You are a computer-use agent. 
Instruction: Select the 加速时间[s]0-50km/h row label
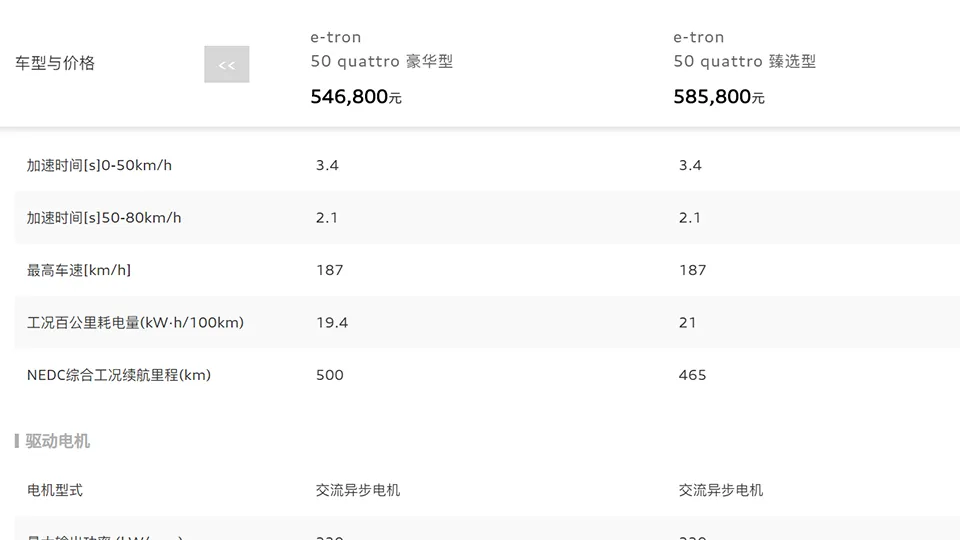coord(99,165)
